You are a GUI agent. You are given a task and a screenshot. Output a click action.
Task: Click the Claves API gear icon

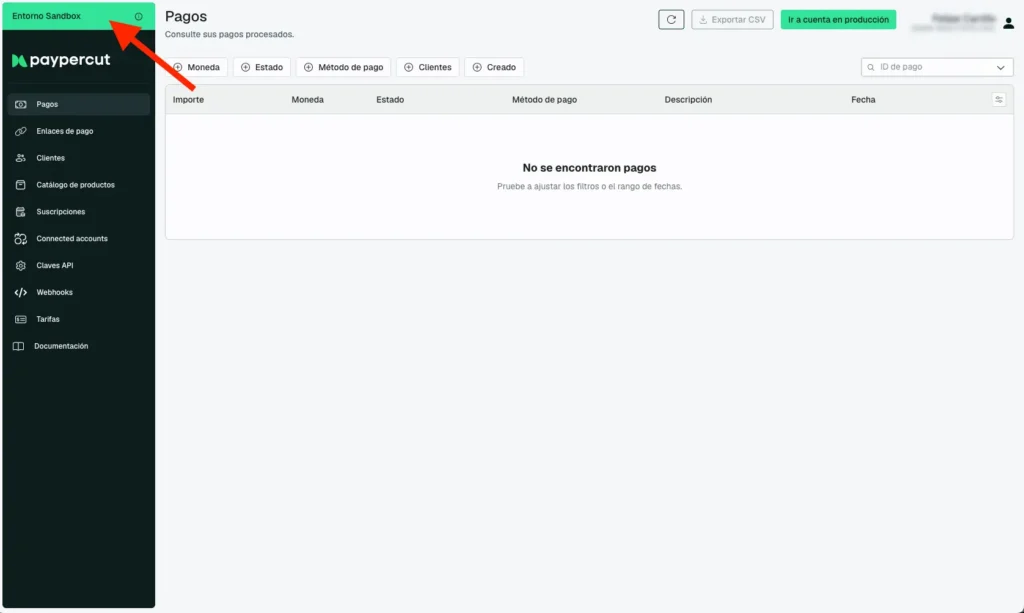20,266
